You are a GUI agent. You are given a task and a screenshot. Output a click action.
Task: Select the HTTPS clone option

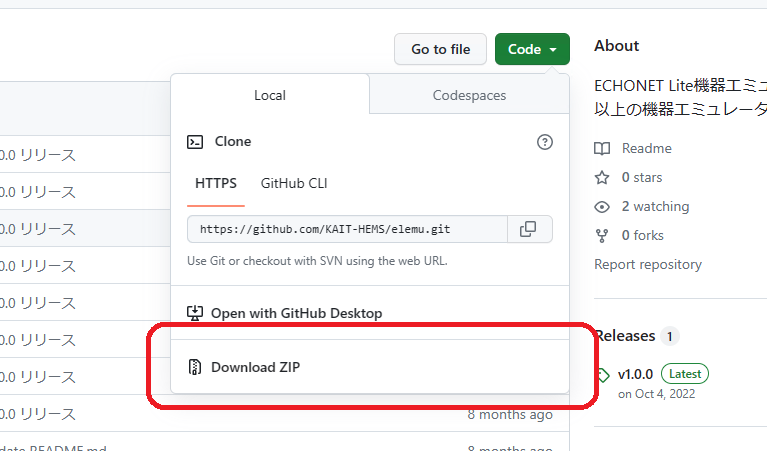[216, 183]
